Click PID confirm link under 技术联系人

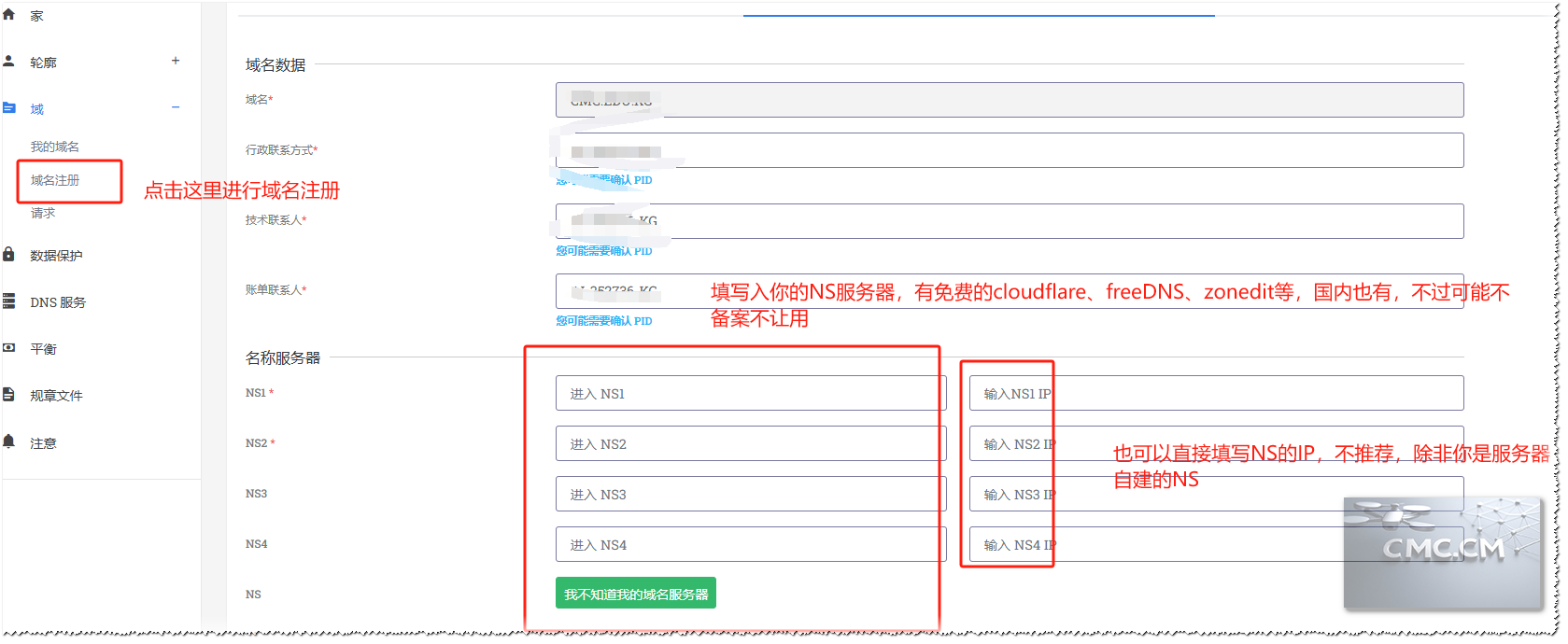pyautogui.click(x=604, y=251)
